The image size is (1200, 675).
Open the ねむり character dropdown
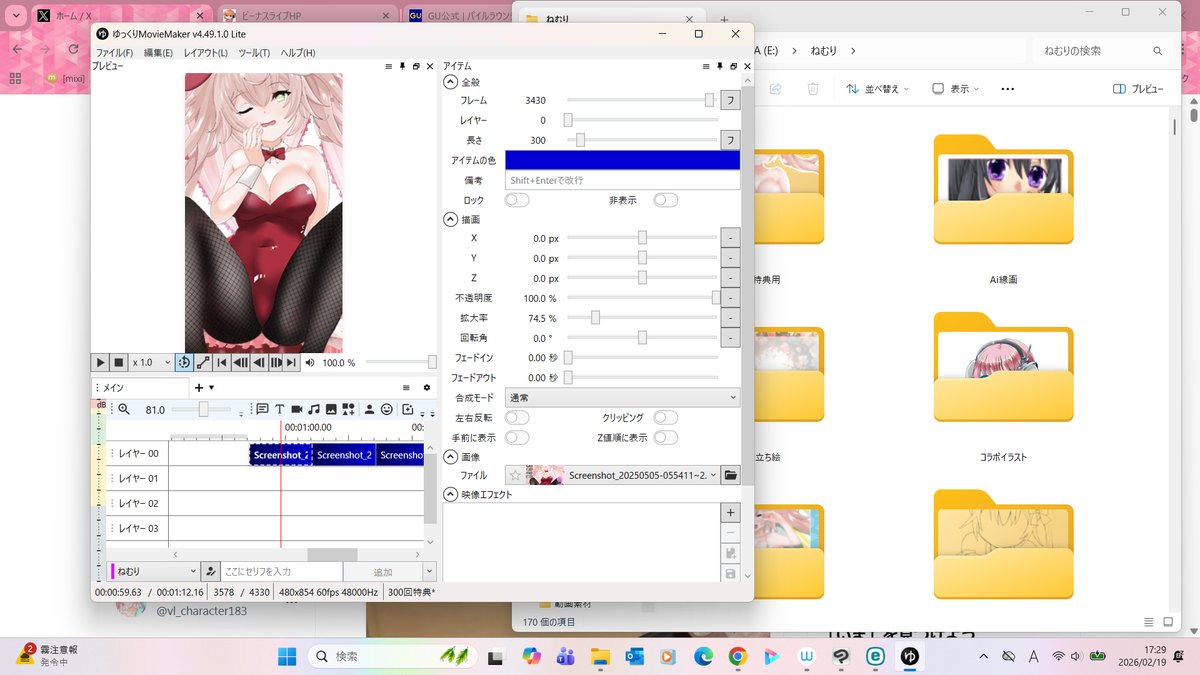point(152,571)
